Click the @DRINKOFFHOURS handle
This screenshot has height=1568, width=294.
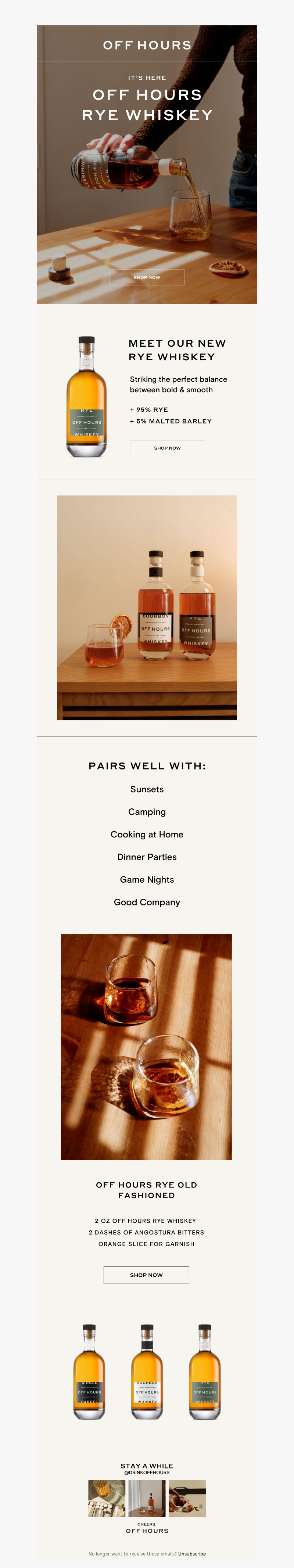tap(147, 1473)
